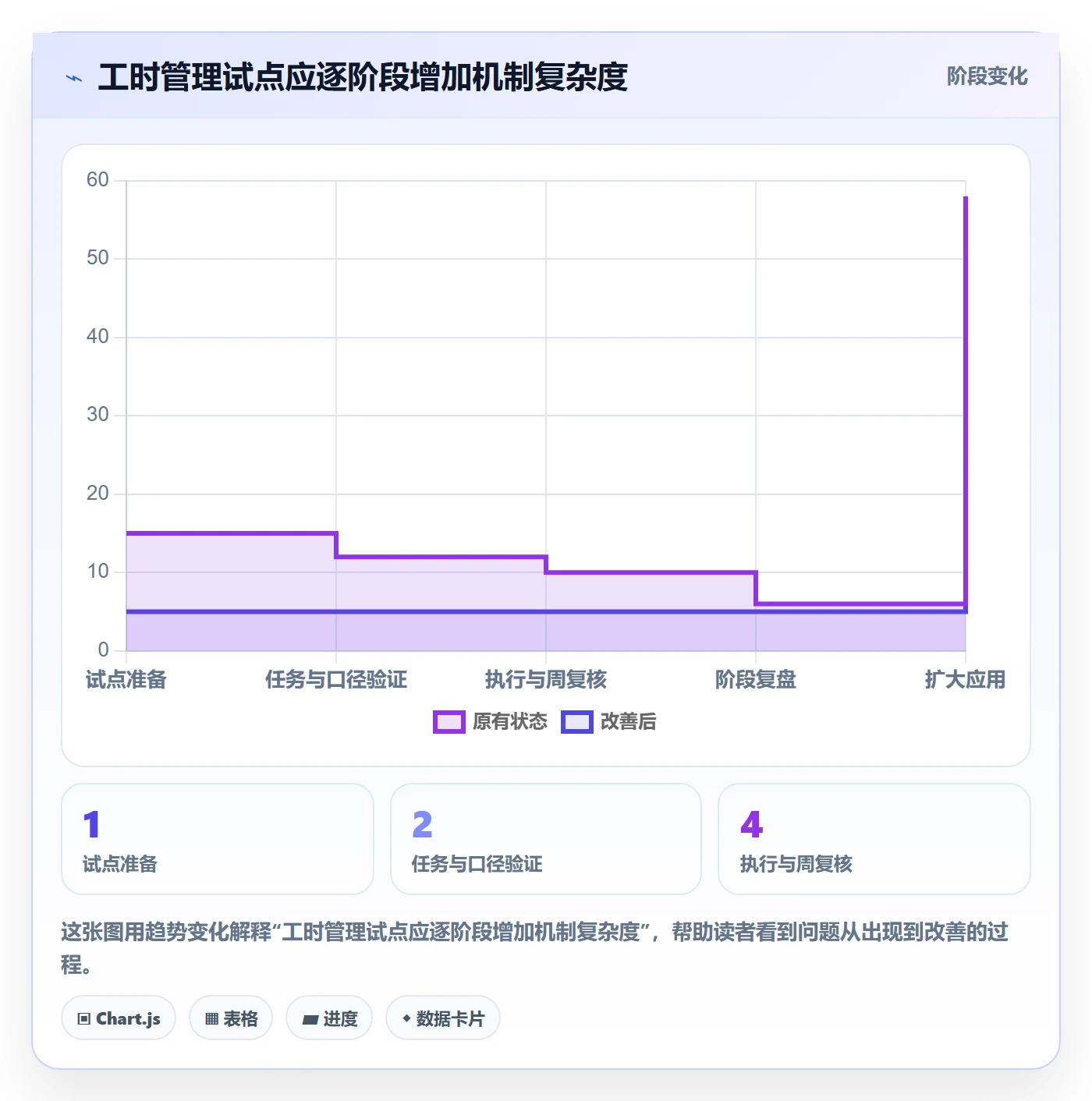The width and height of the screenshot is (1092, 1101).
Task: Select the 进度 tag
Action: click(x=329, y=1018)
